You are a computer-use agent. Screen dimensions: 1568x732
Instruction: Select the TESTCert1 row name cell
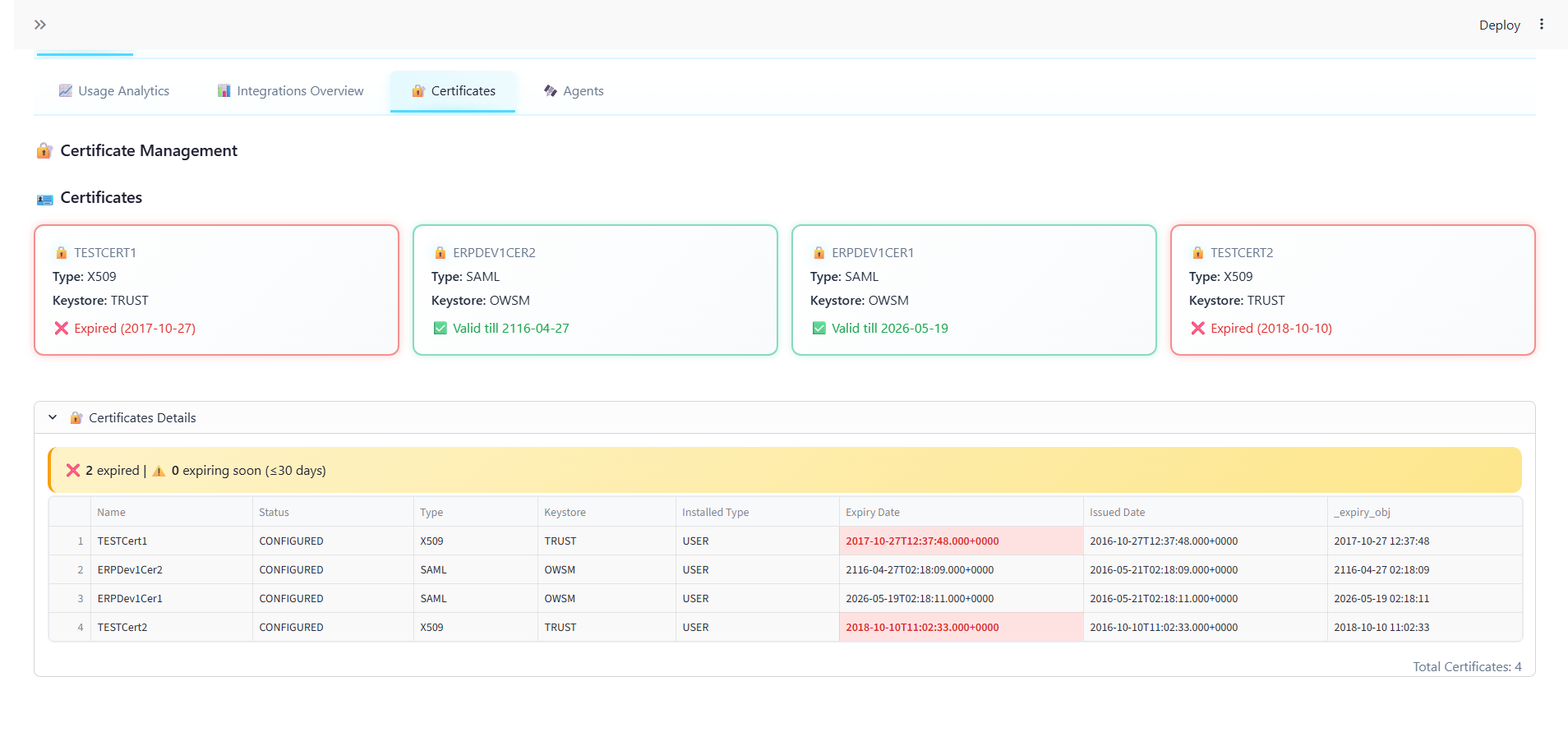tap(122, 541)
